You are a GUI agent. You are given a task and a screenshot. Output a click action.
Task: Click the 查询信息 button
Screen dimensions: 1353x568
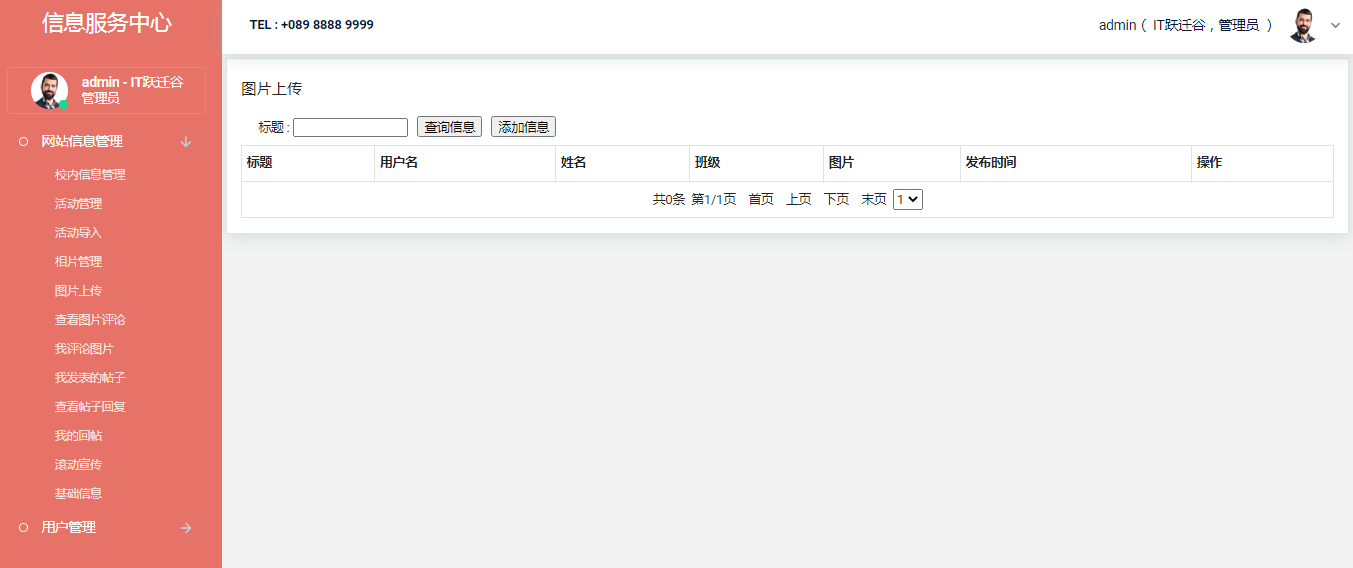click(x=449, y=127)
